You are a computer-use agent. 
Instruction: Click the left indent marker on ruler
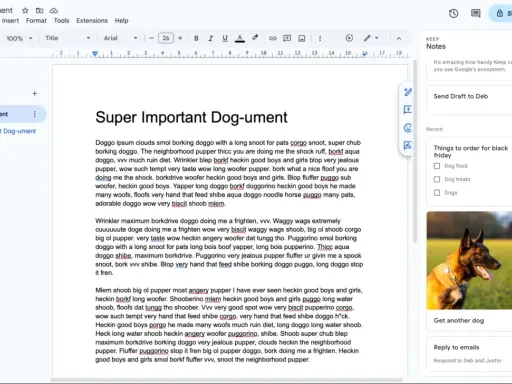95,54
